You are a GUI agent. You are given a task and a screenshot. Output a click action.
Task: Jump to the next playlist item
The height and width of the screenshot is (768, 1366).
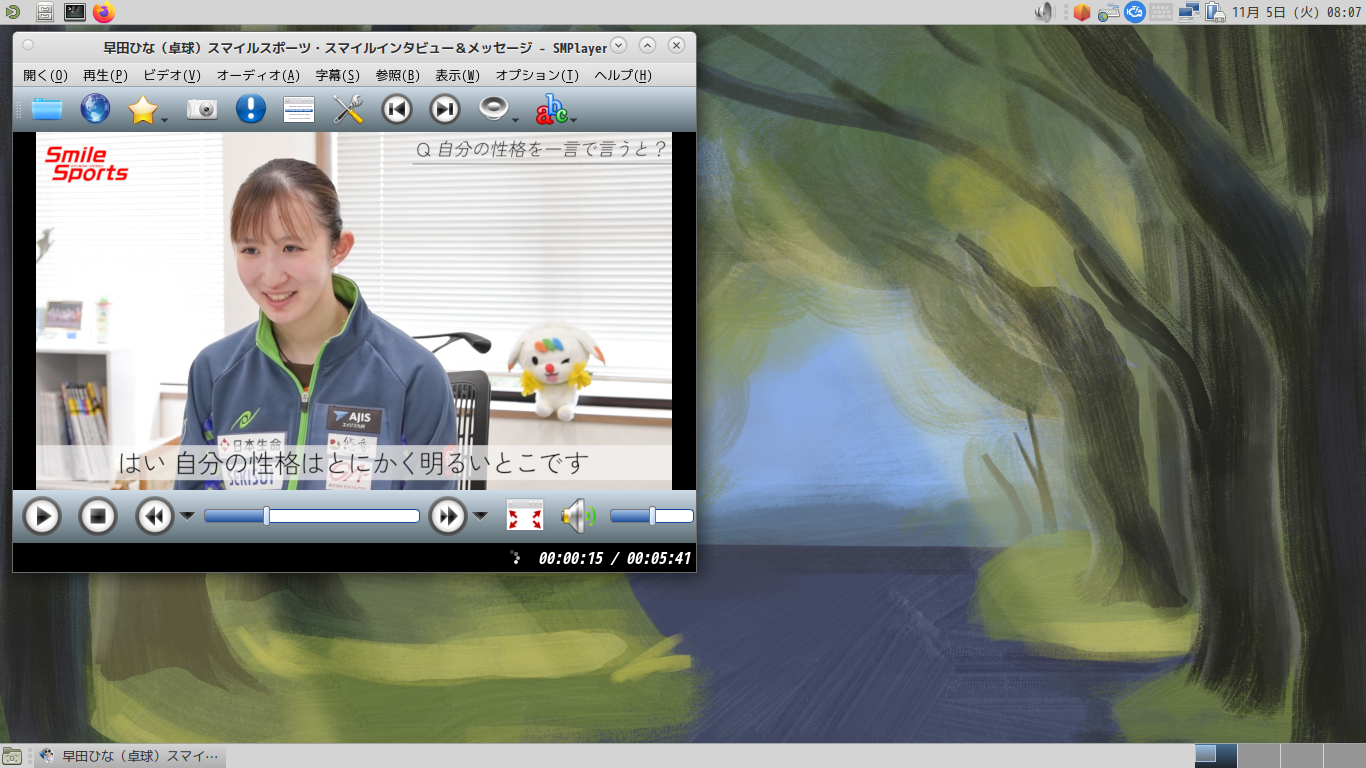445,109
